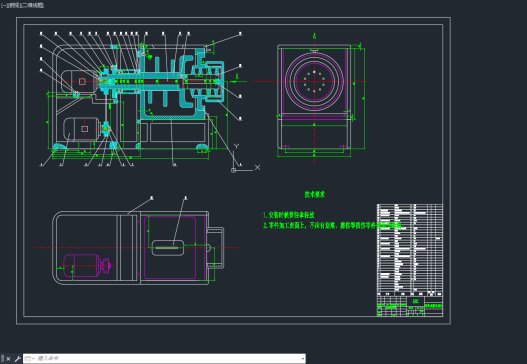Select technical requirement line beginning with 1.
Screen dimensions: 527x364
(x=289, y=215)
